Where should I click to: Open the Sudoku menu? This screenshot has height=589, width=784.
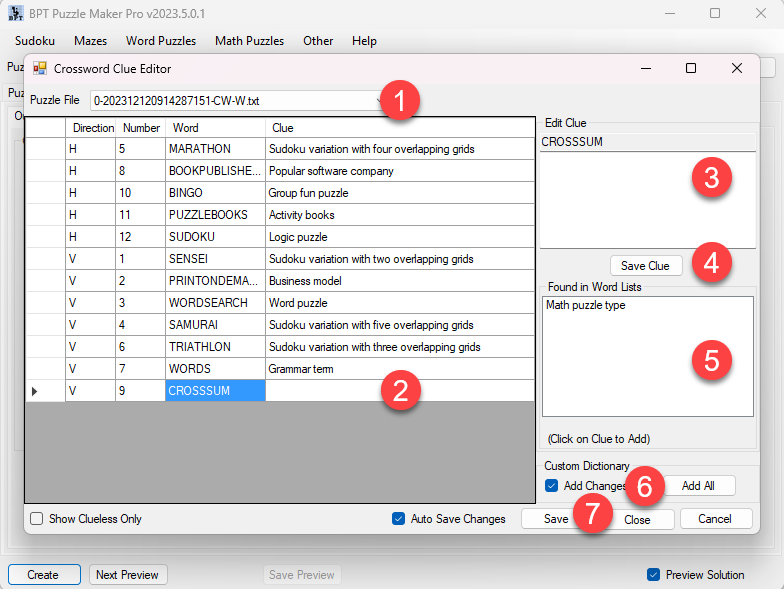tap(35, 41)
